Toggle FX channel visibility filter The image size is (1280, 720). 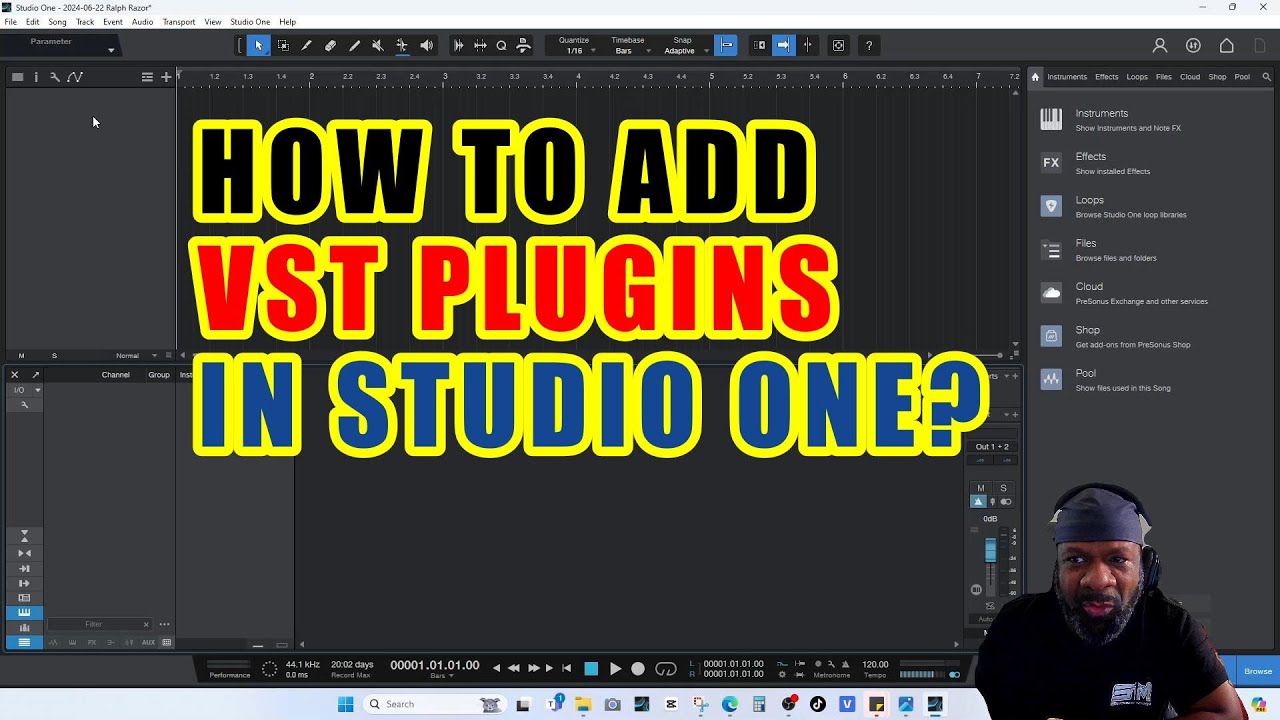[x=92, y=642]
